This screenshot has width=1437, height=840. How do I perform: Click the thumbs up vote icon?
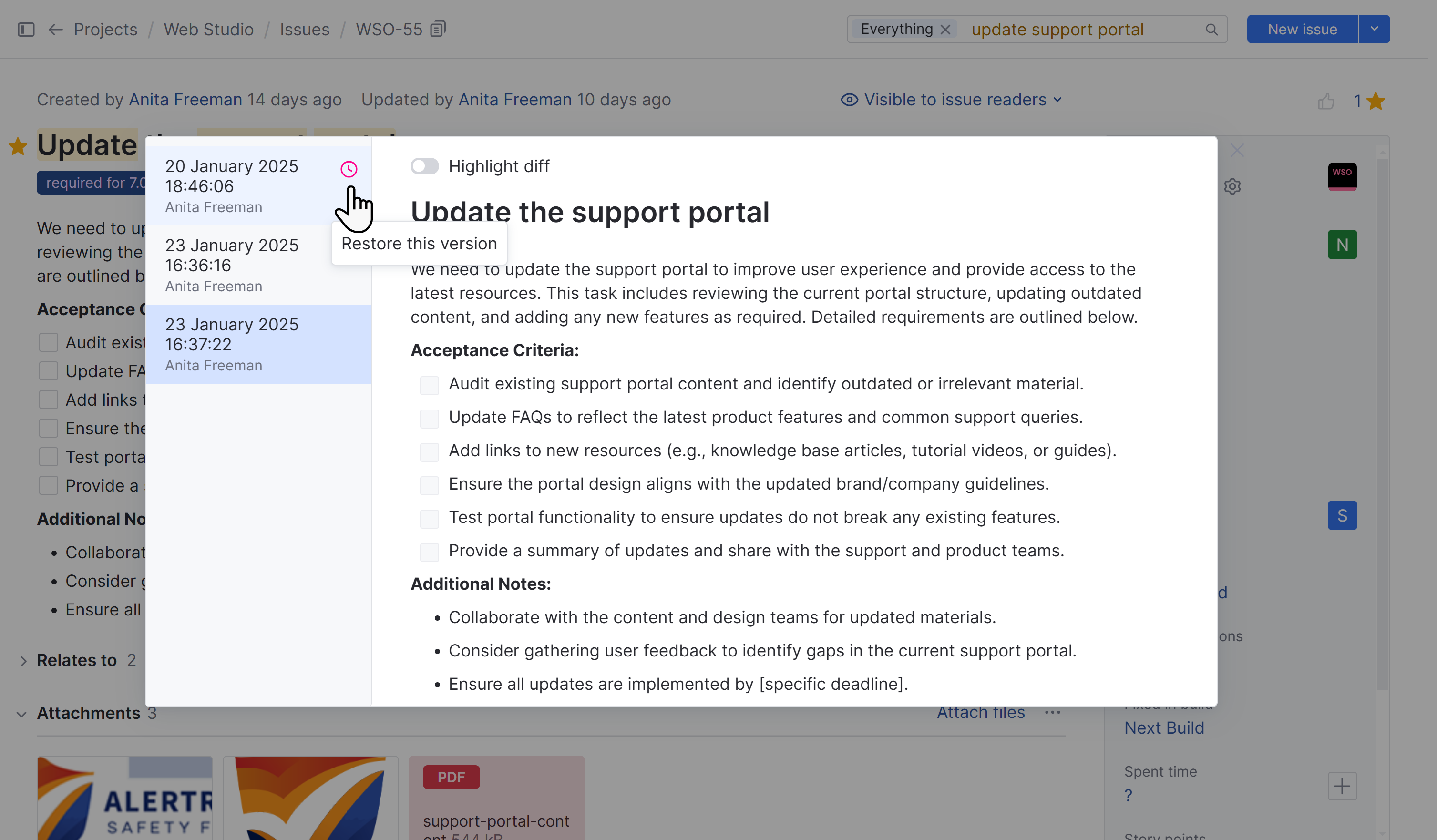1326,102
